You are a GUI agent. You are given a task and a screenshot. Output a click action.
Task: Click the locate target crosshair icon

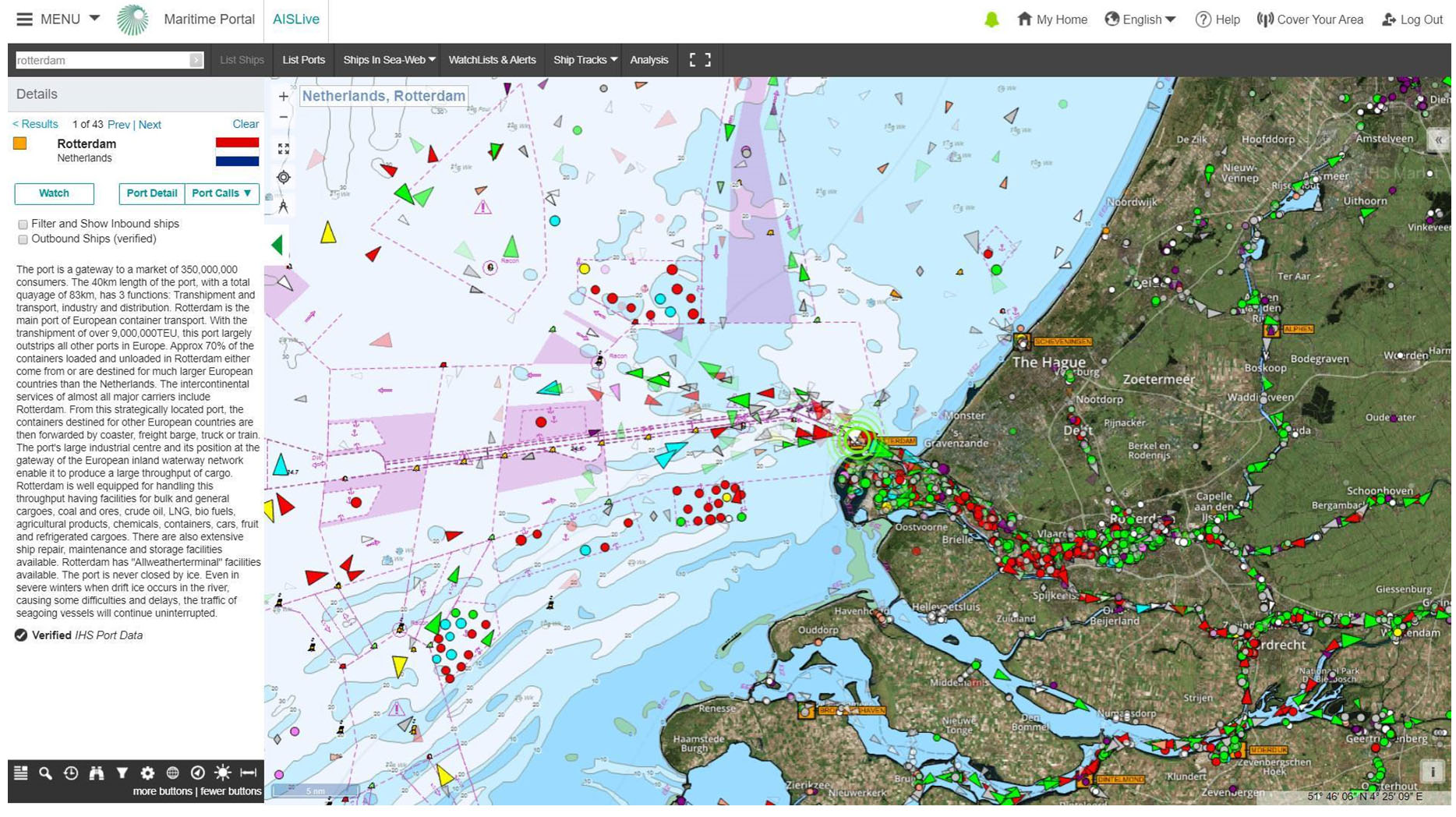coord(283,178)
